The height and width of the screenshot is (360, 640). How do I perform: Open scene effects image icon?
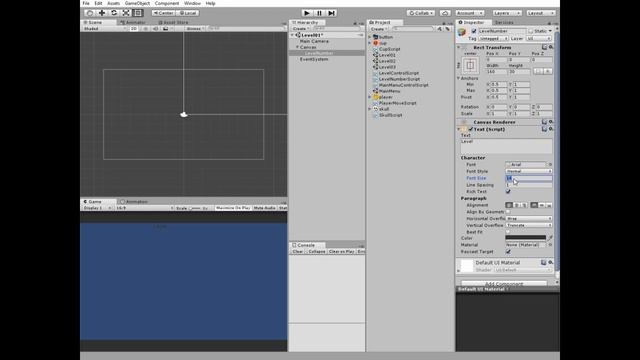[166, 29]
